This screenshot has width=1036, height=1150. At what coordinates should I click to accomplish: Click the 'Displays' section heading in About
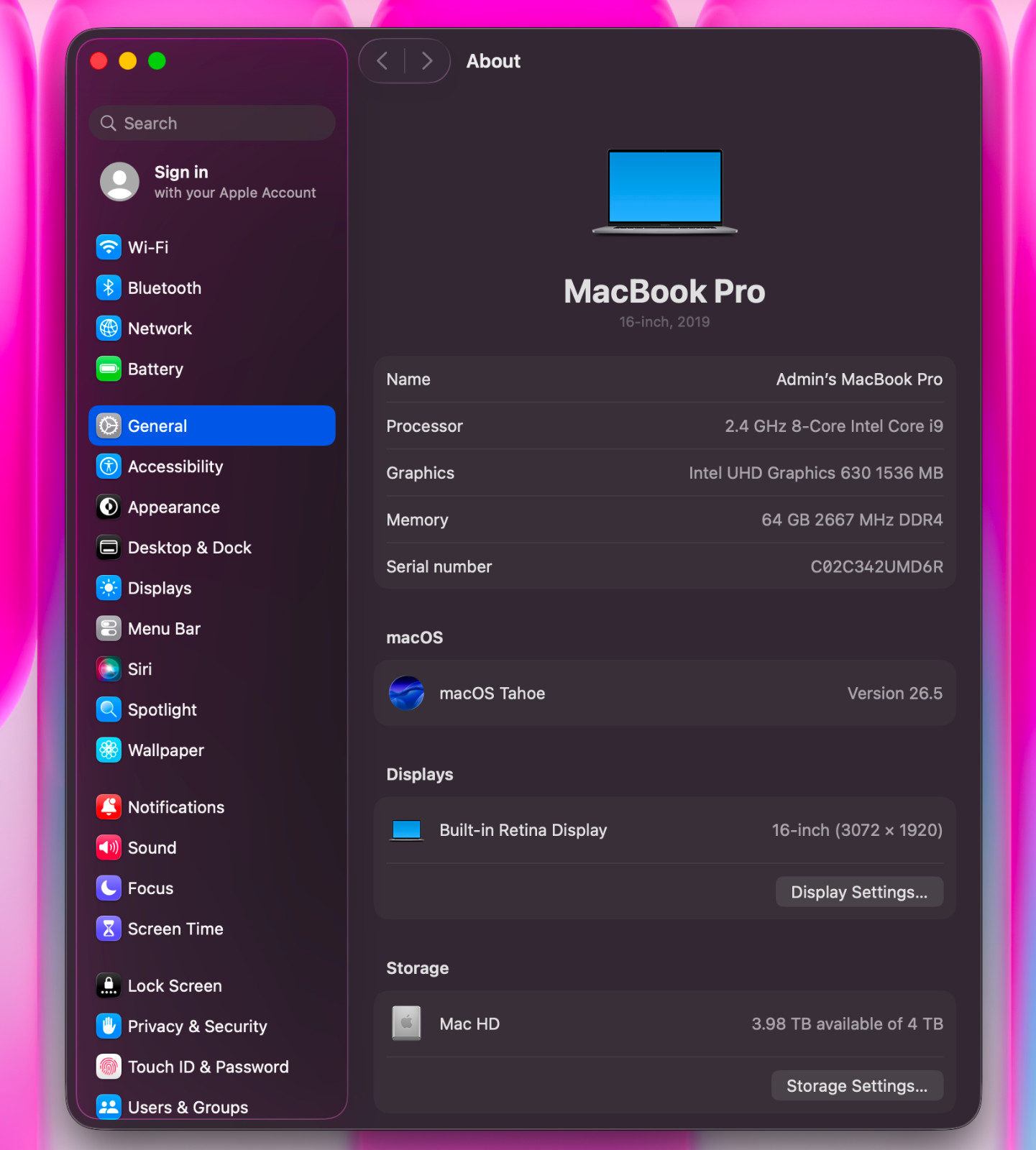click(420, 775)
